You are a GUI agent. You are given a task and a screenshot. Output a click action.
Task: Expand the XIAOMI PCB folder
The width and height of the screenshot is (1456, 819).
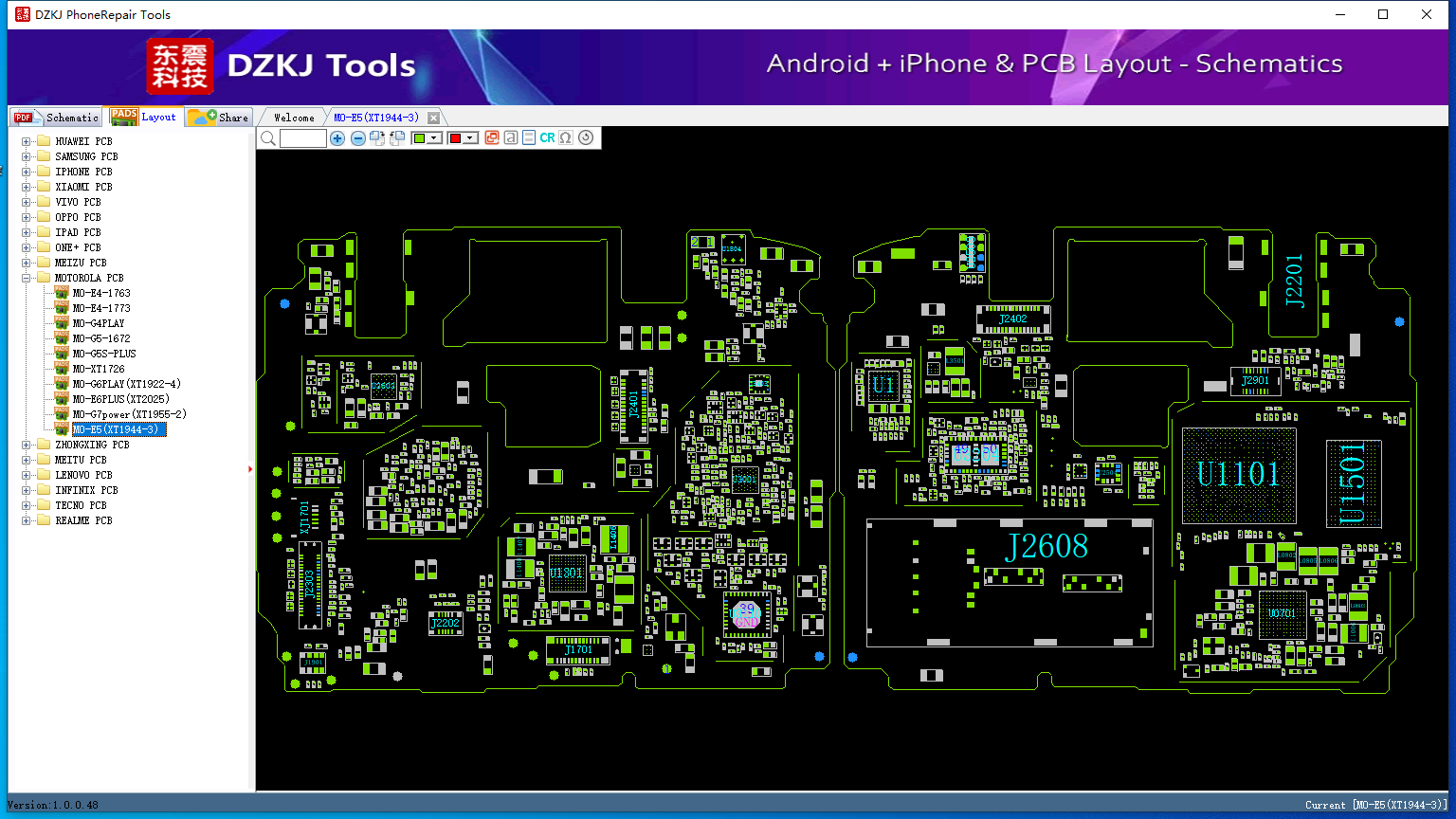click(x=27, y=187)
